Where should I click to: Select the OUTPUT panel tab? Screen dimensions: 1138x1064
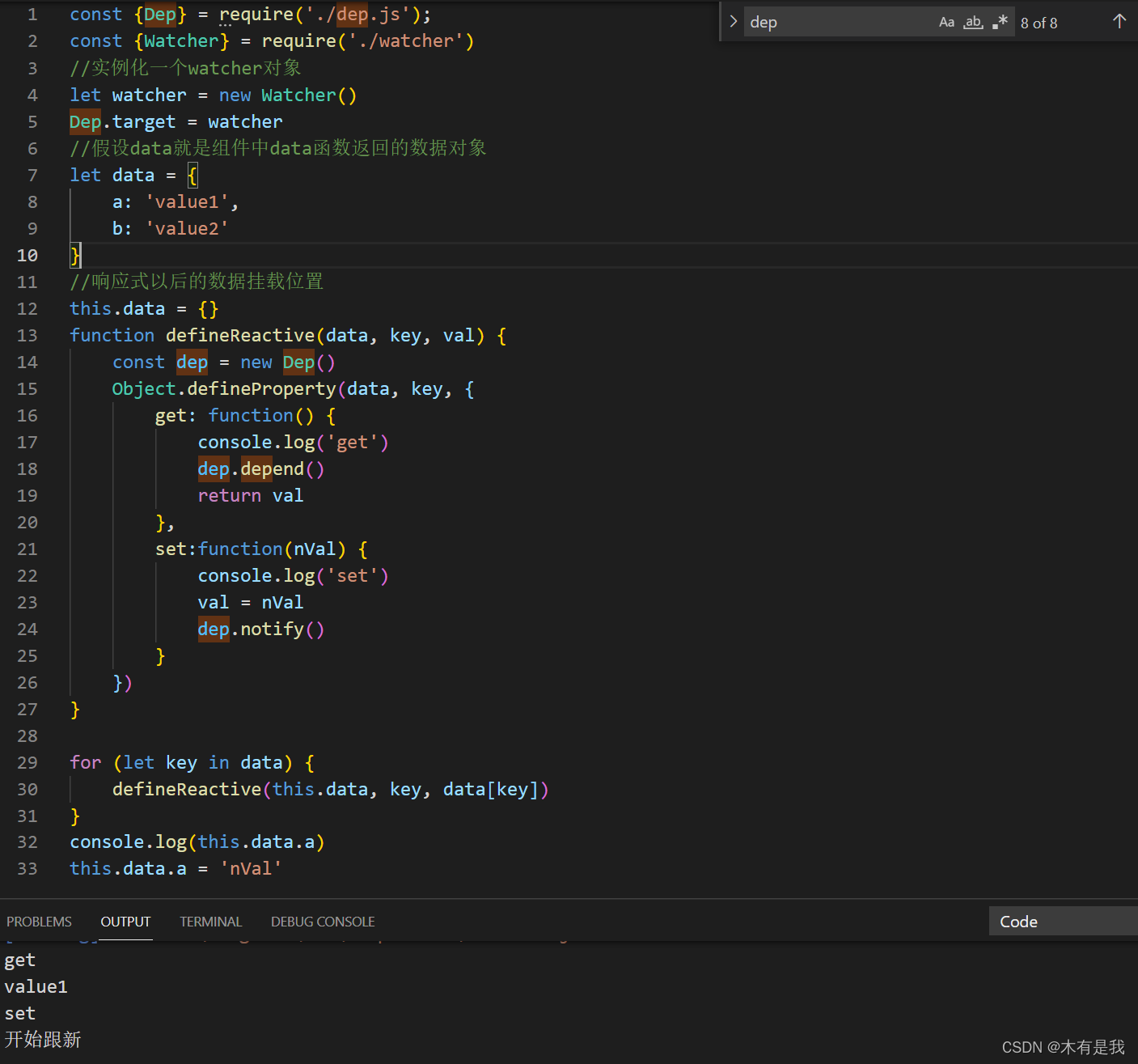tap(125, 922)
